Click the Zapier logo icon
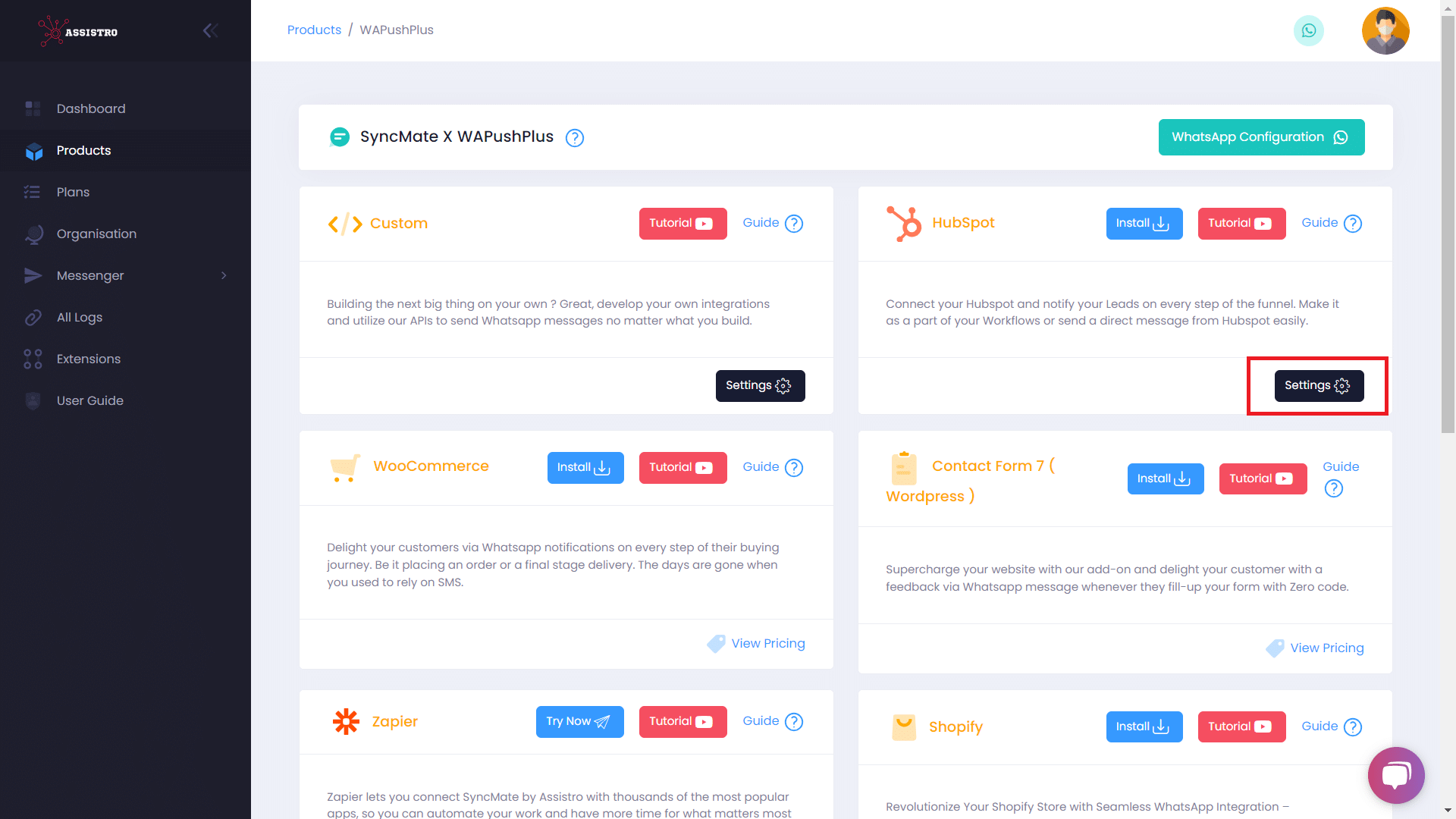Image resolution: width=1456 pixels, height=819 pixels. (x=346, y=721)
